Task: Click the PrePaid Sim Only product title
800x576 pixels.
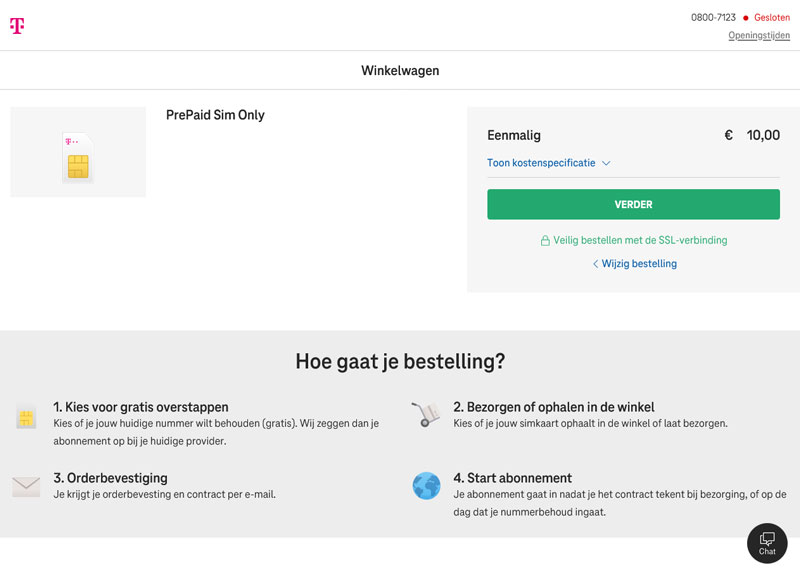Action: pyautogui.click(x=215, y=115)
